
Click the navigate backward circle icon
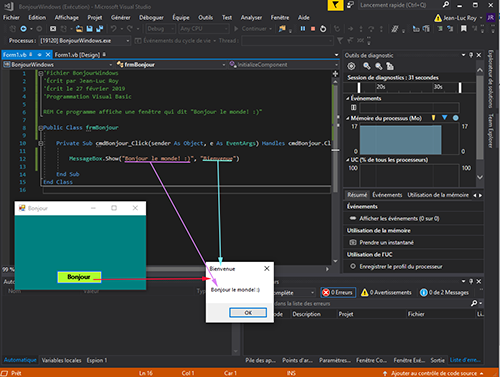click(x=23, y=29)
